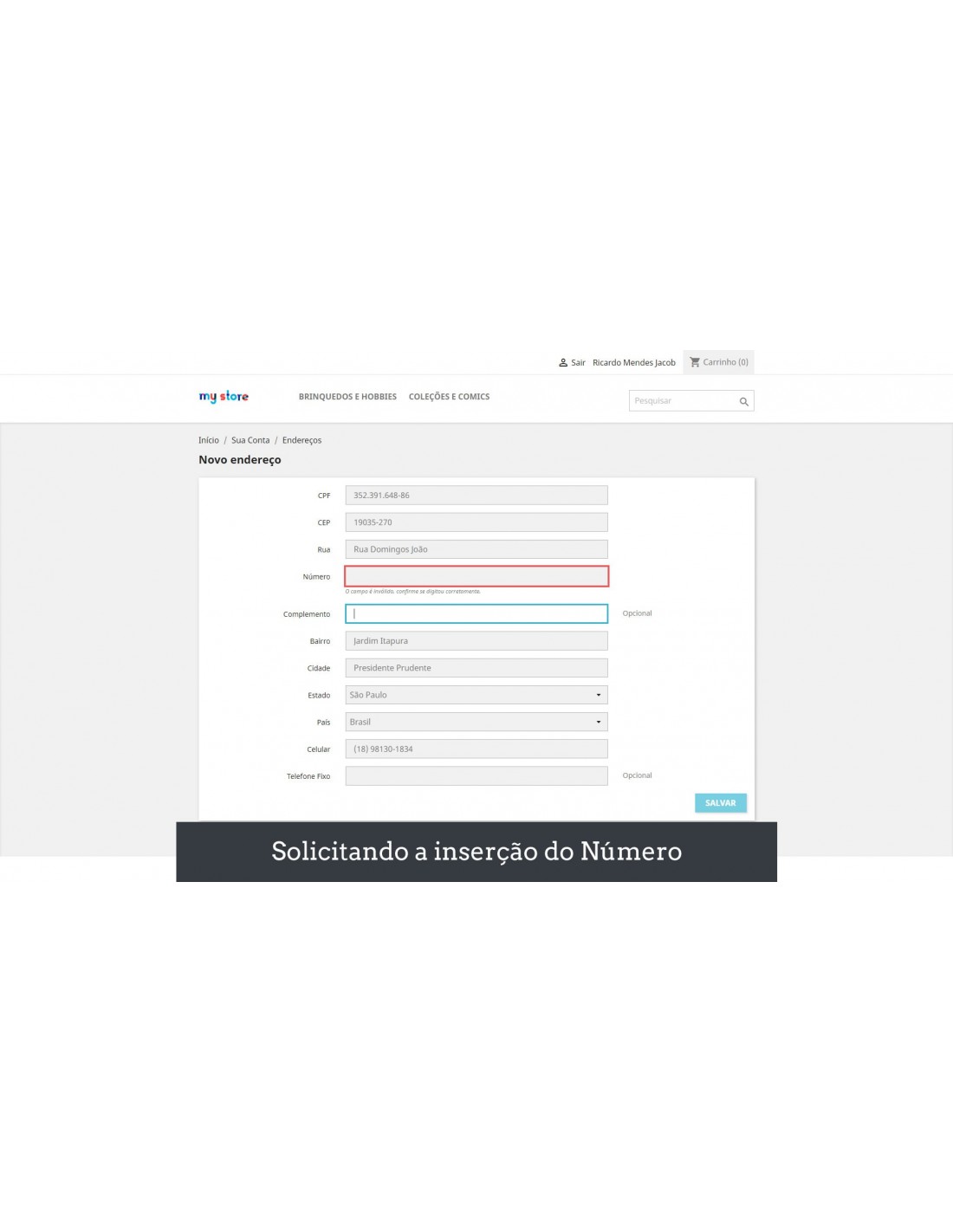Image resolution: width=953 pixels, height=1232 pixels.
Task: Click the my store logo
Action: tap(224, 397)
